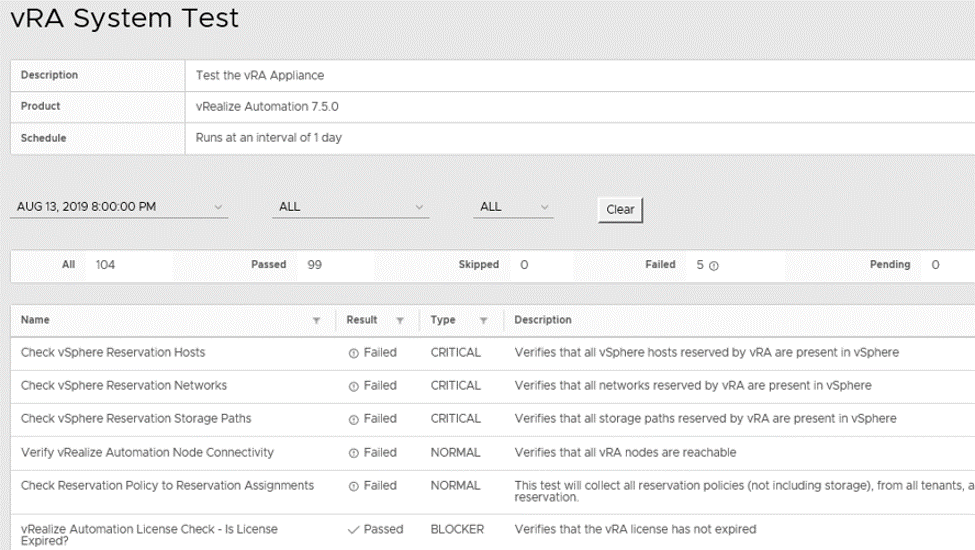Screen dimensions: 975x550
Task: Click the passed checkmark for License Check row
Action: click(x=352, y=529)
